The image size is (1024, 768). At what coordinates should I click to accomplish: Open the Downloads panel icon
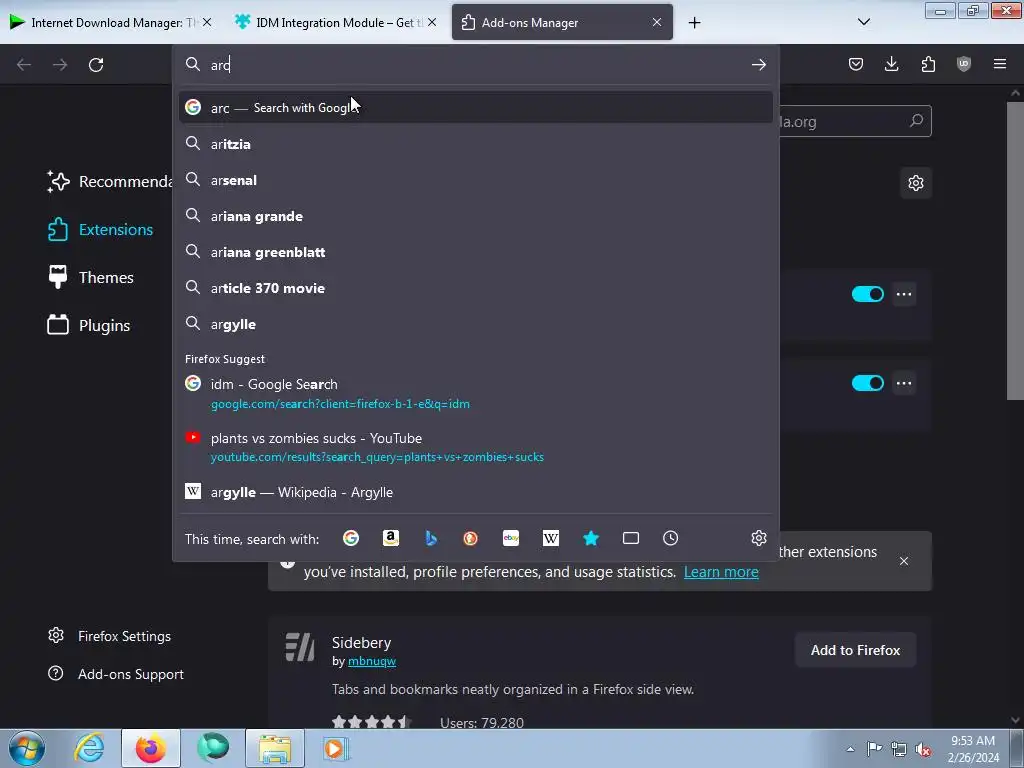coord(891,64)
